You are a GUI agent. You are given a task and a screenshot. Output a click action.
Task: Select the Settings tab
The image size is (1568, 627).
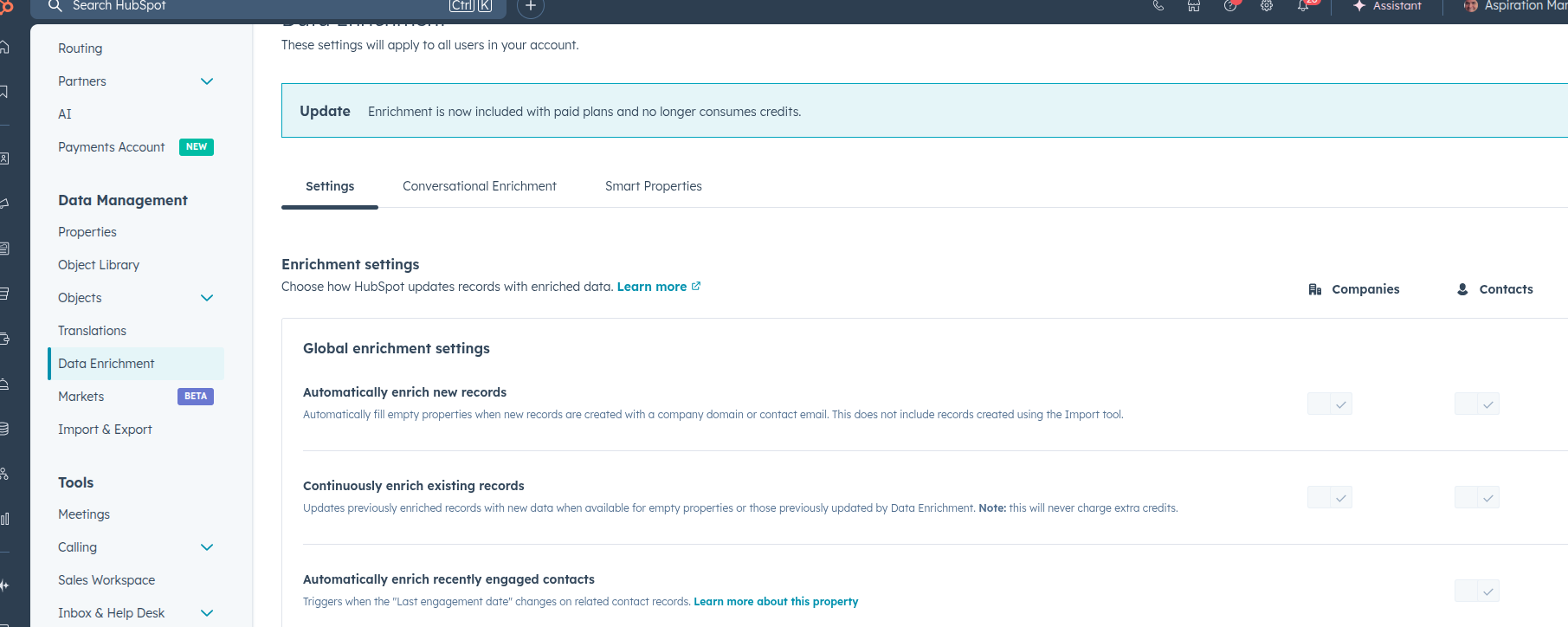click(330, 186)
